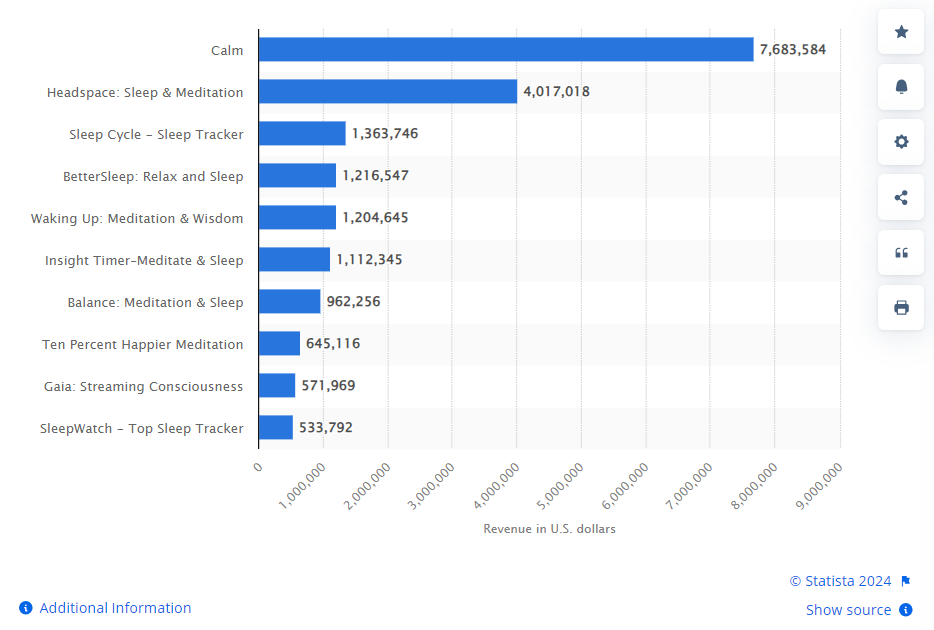This screenshot has width=934, height=630.
Task: Click the © Statista 2024 link
Action: click(840, 581)
